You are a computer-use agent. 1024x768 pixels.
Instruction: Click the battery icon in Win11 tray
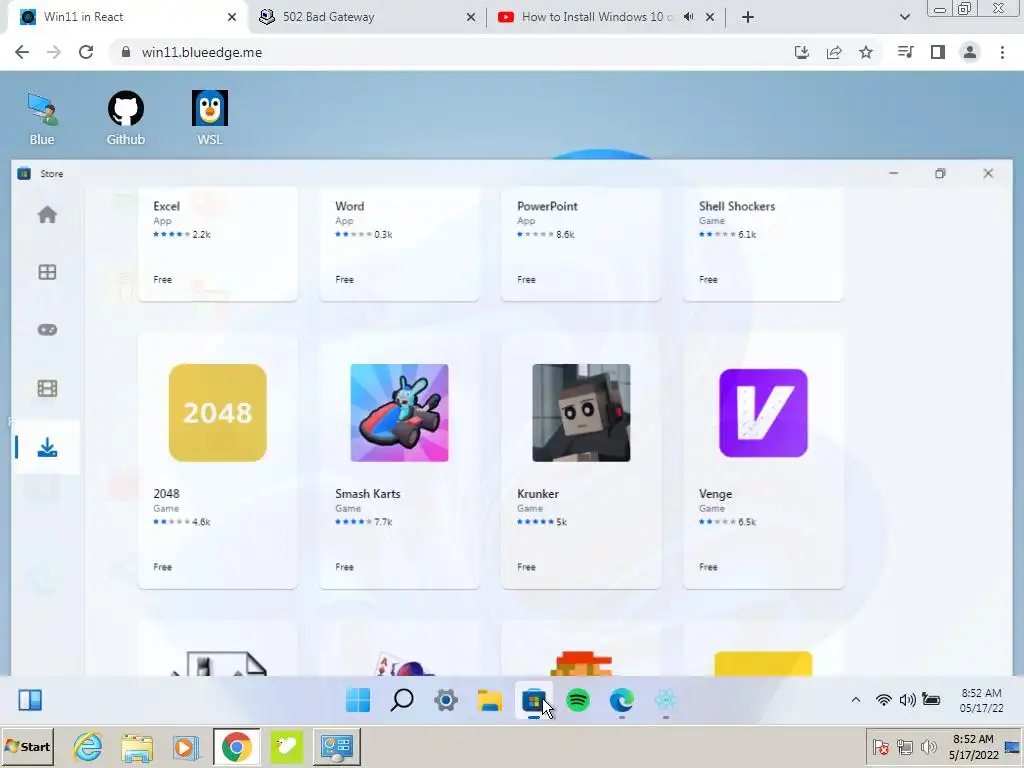(x=931, y=700)
